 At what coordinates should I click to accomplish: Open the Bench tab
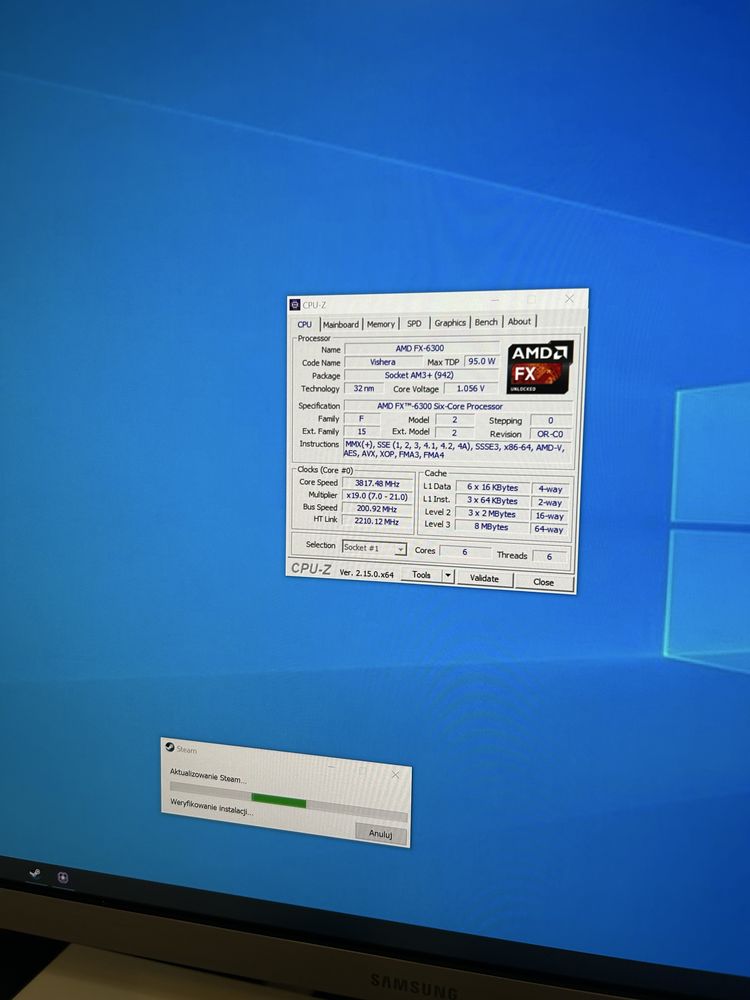(x=486, y=322)
